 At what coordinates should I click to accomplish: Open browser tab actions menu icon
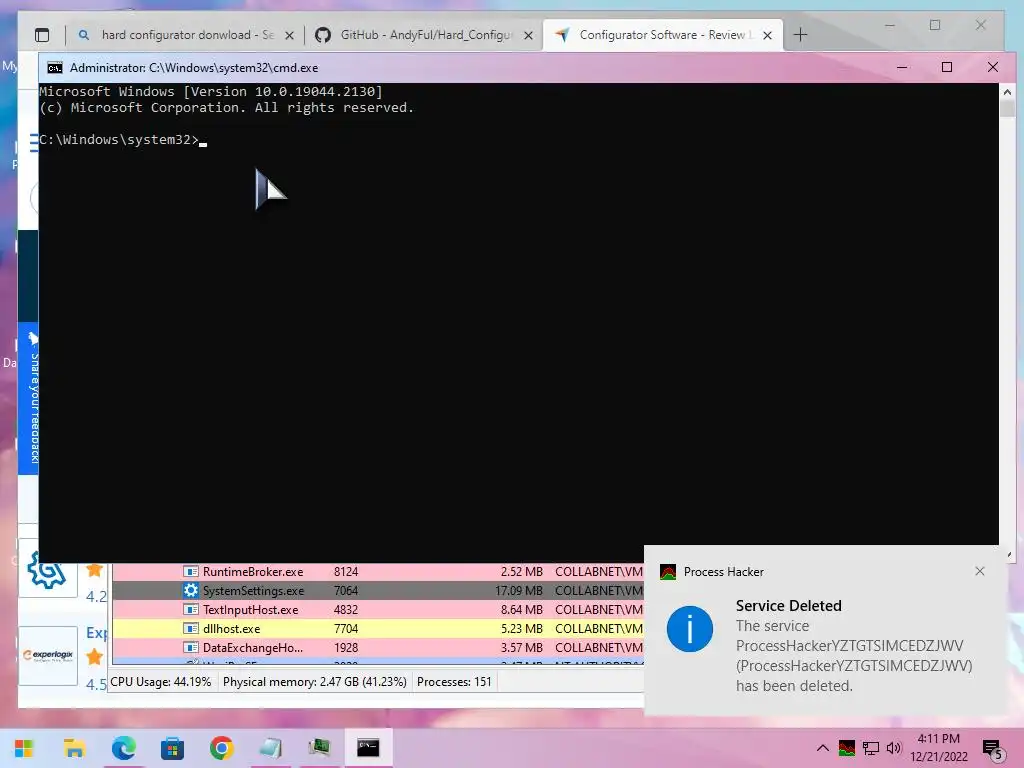click(x=42, y=35)
